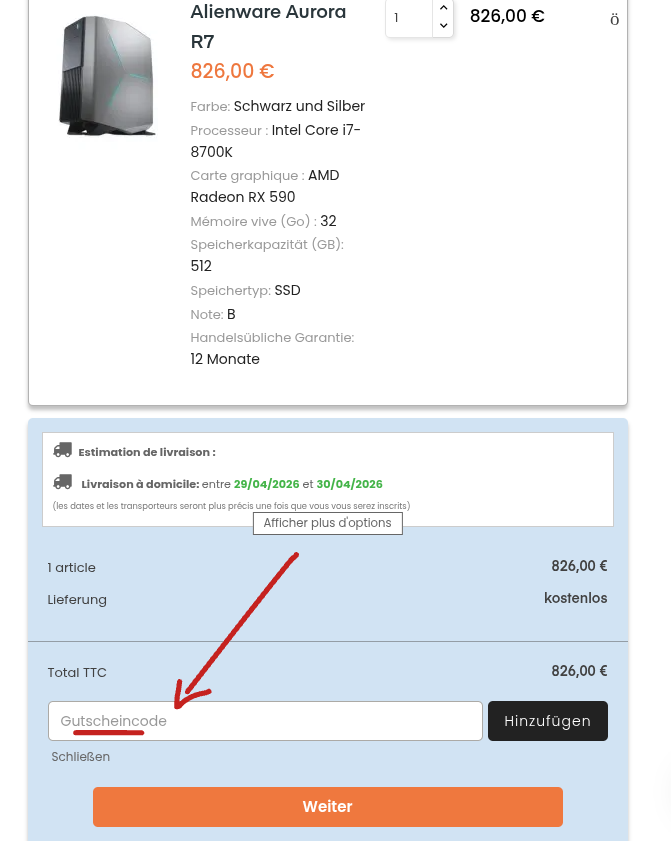This screenshot has width=671, height=841.
Task: Click the delivery date 29/04/2026
Action: 267,484
